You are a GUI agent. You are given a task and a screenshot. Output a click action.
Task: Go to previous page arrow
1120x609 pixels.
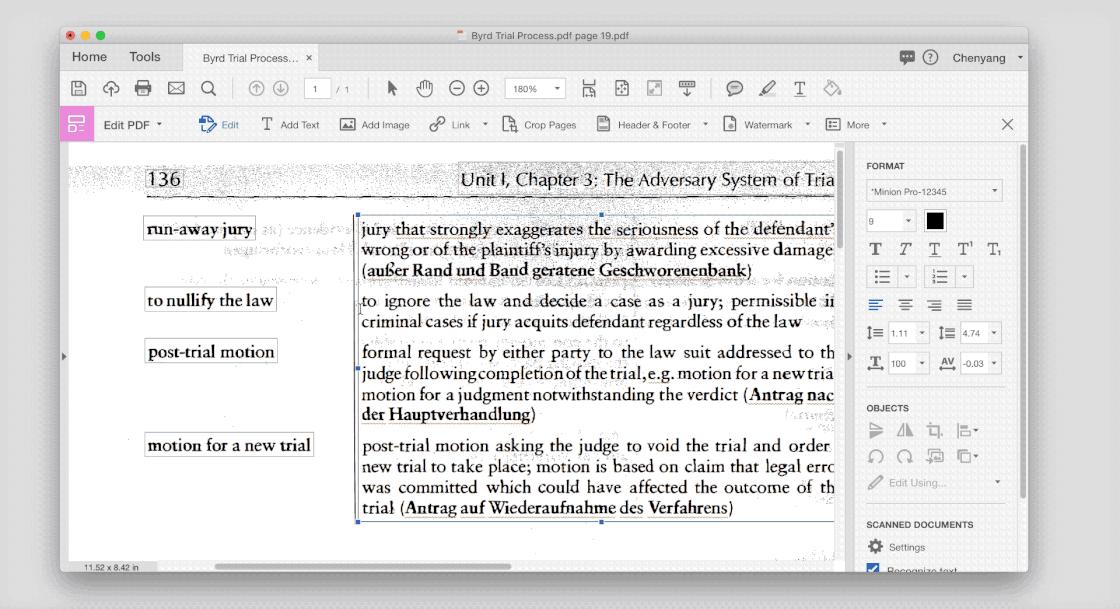click(256, 89)
